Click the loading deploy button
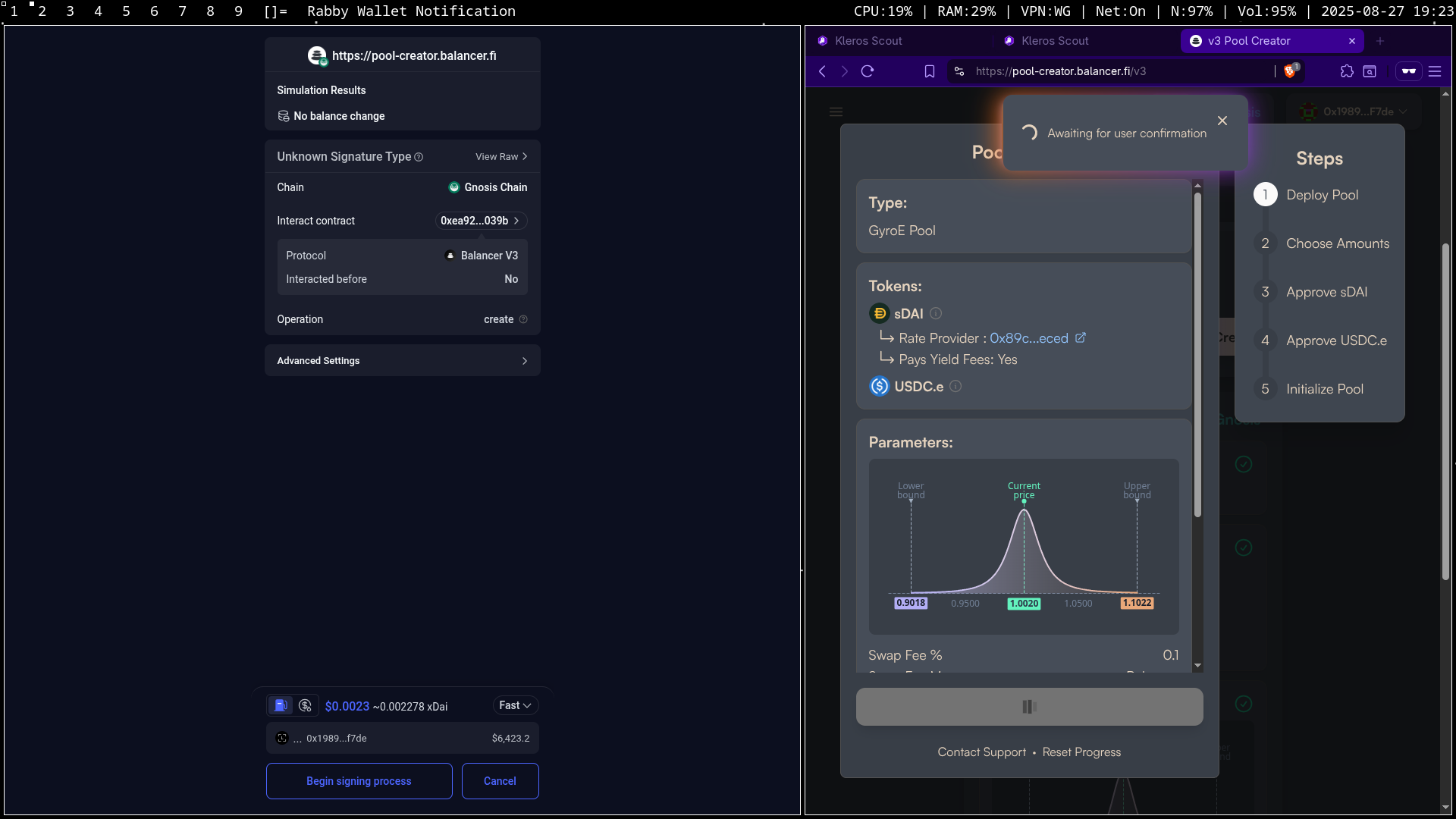Image resolution: width=1456 pixels, height=819 pixels. point(1029,707)
